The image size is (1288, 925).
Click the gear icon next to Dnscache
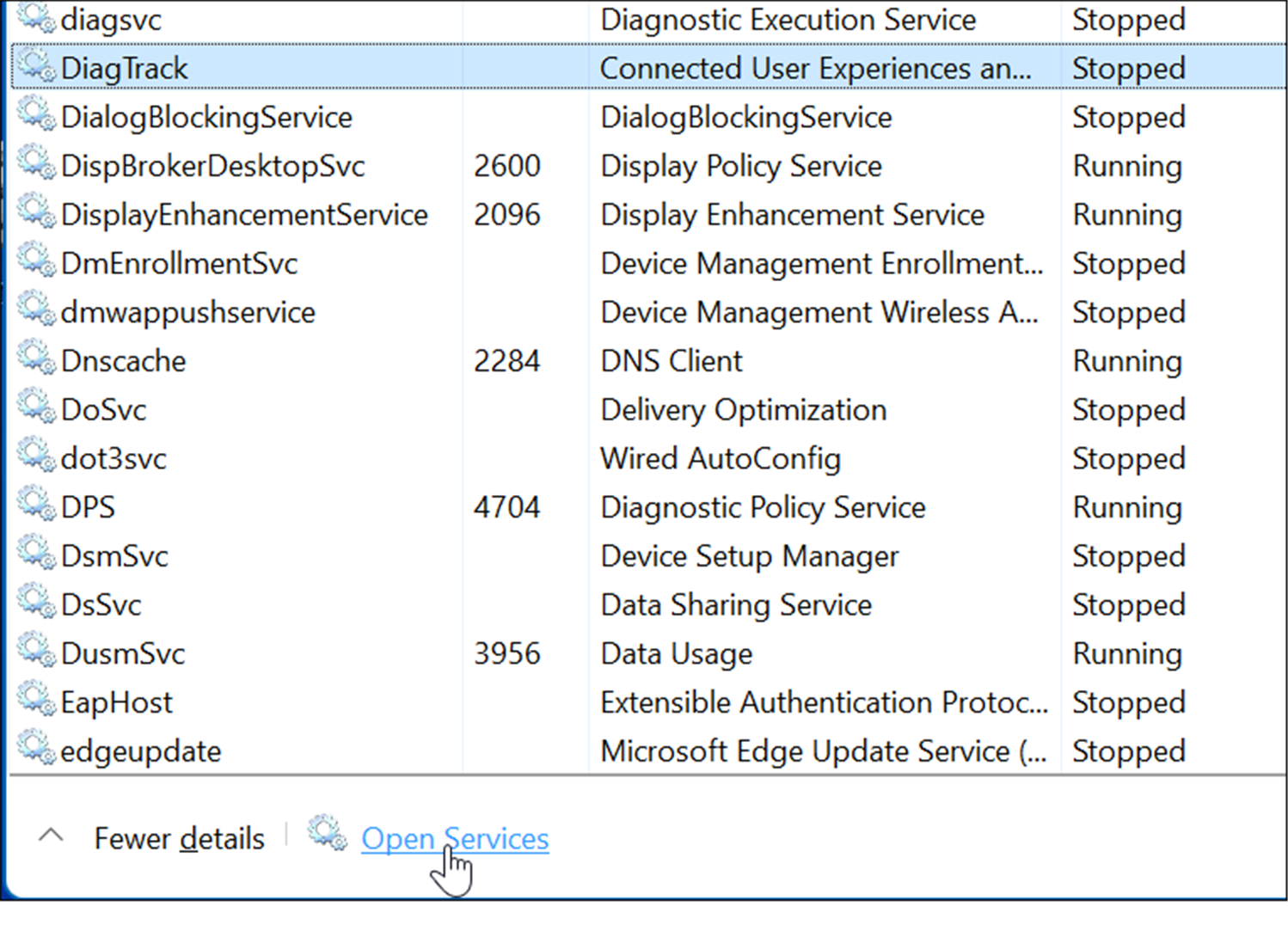click(35, 360)
